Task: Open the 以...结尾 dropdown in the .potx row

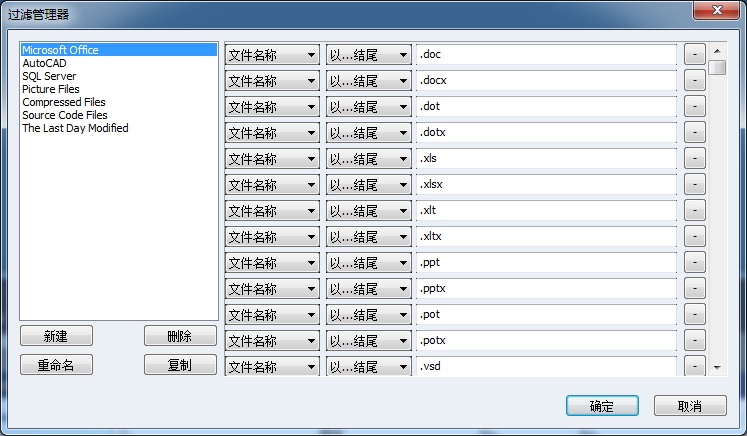Action: (x=369, y=341)
